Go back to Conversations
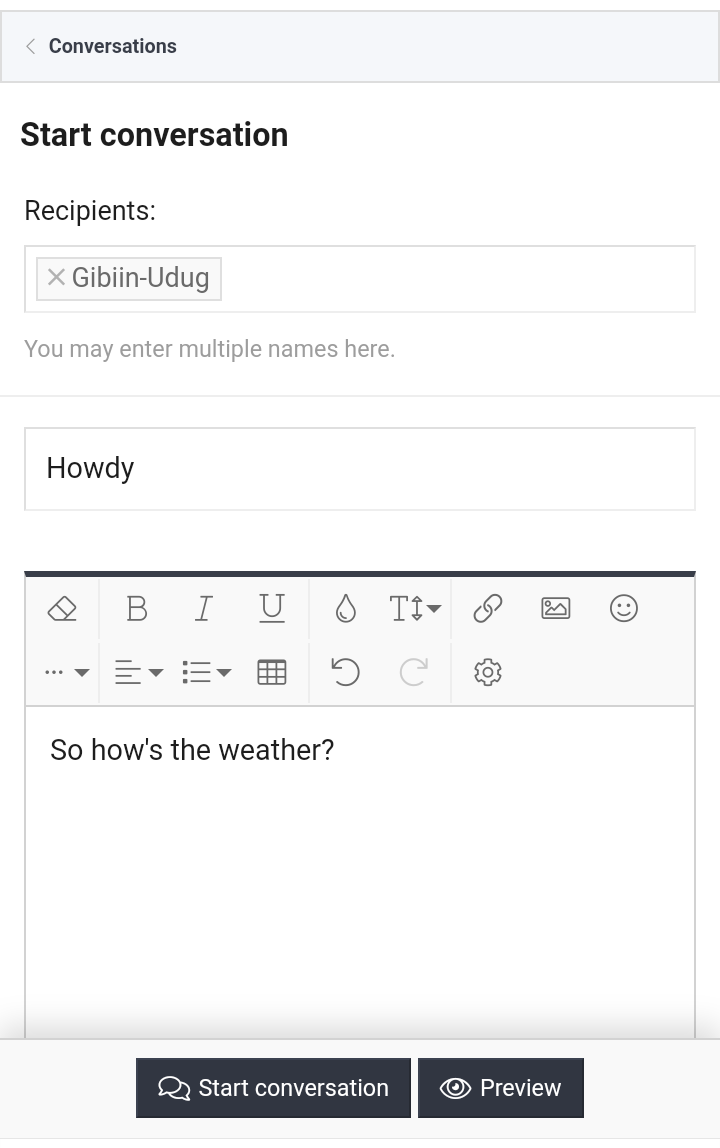Viewport: 720px width, 1148px height. [102, 46]
